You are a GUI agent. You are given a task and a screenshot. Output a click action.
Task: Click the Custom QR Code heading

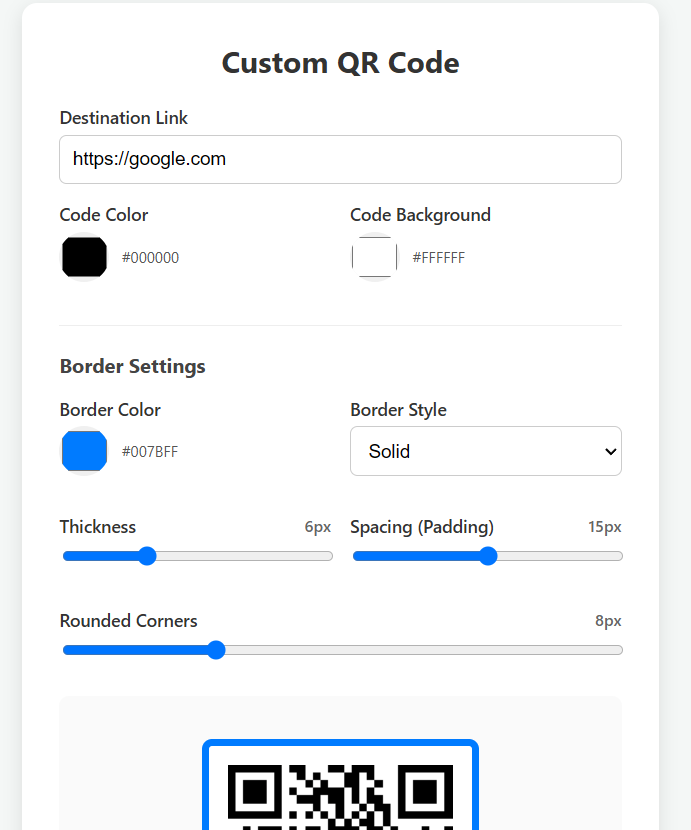point(340,63)
